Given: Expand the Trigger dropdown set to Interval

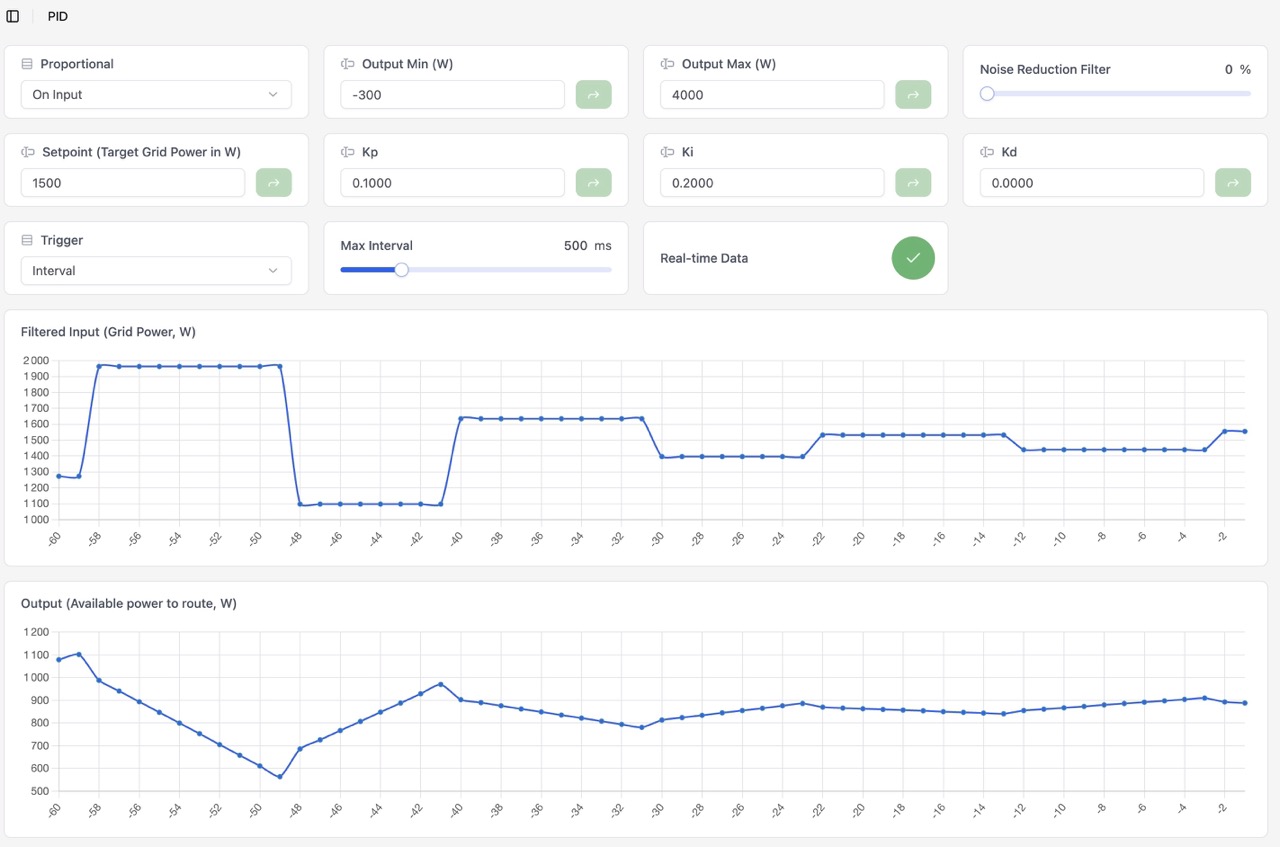Looking at the screenshot, I should (x=156, y=271).
